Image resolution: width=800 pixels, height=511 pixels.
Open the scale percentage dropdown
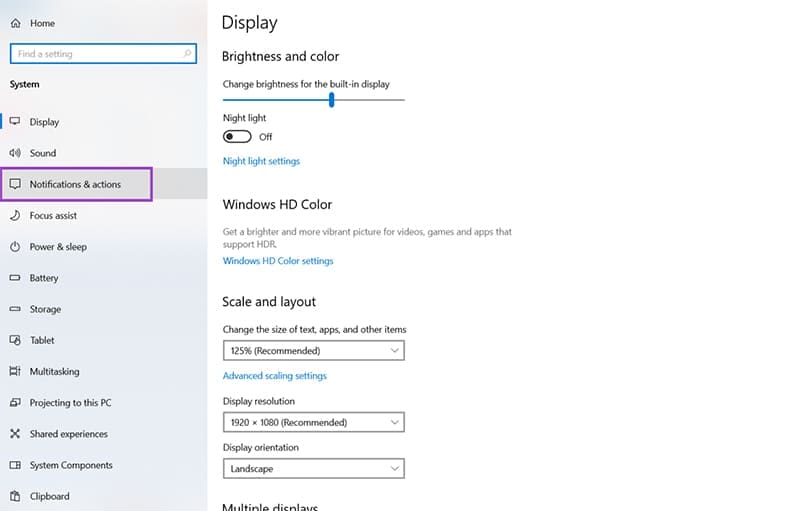pos(313,351)
